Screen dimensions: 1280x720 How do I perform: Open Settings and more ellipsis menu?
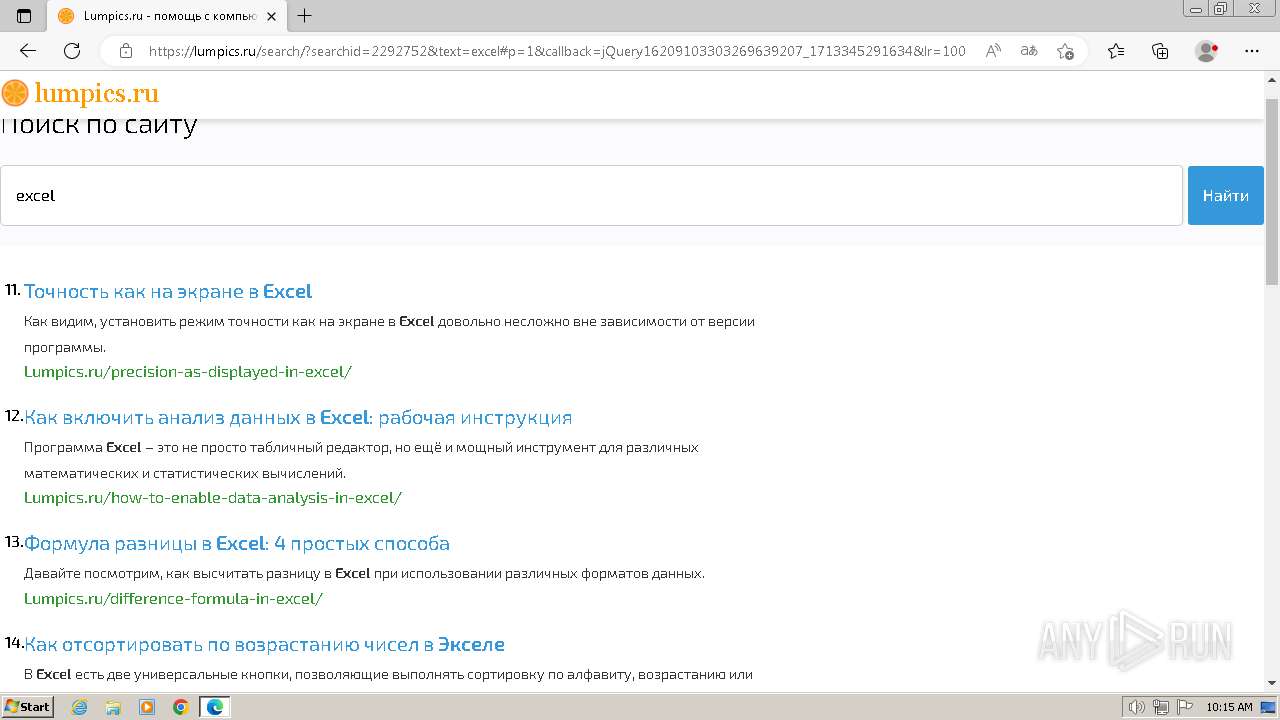(1252, 51)
